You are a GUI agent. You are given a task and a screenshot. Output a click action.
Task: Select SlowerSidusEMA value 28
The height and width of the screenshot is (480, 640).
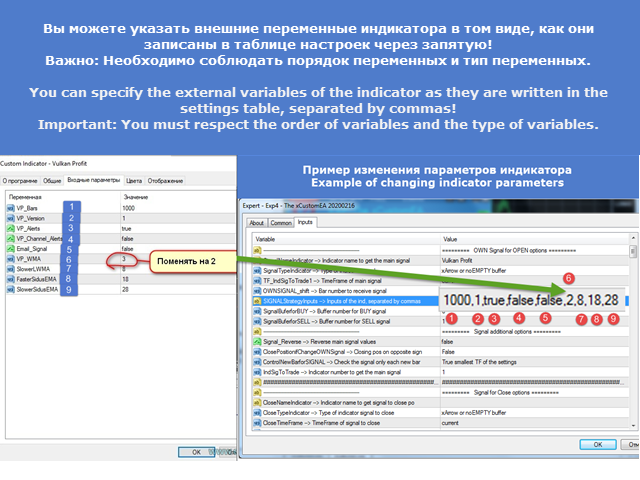click(125, 290)
